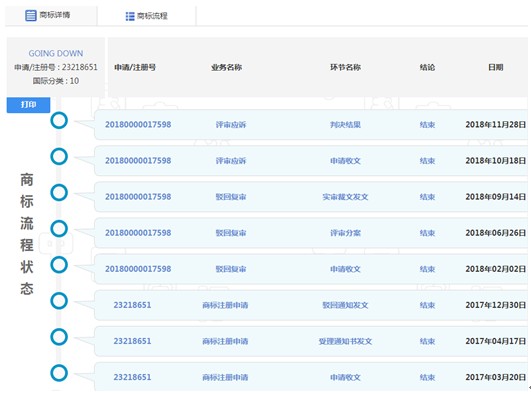Screen dimensions: 531x394
Task: Click the date 2018年10月18日
Action: point(495,161)
